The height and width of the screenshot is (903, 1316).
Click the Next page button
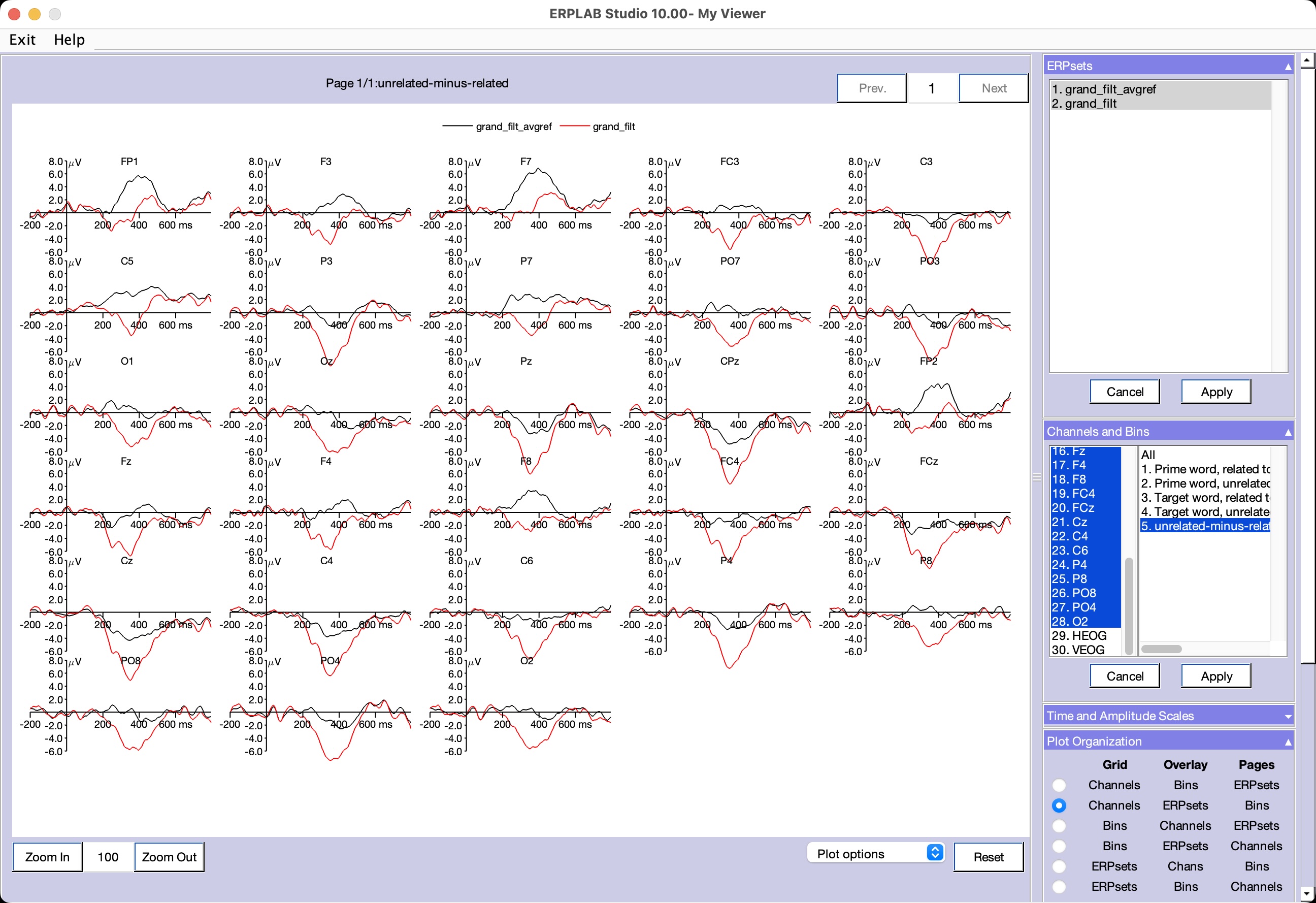994,88
